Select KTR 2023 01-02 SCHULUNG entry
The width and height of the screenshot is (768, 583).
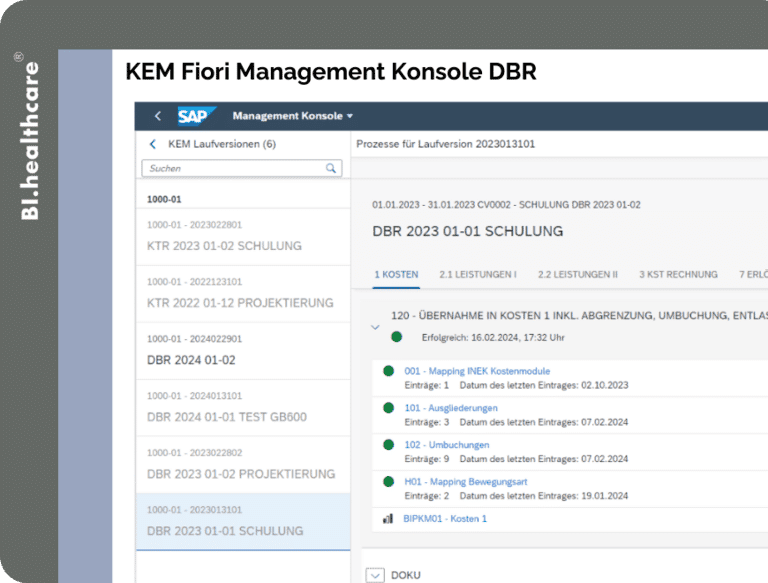243,237
